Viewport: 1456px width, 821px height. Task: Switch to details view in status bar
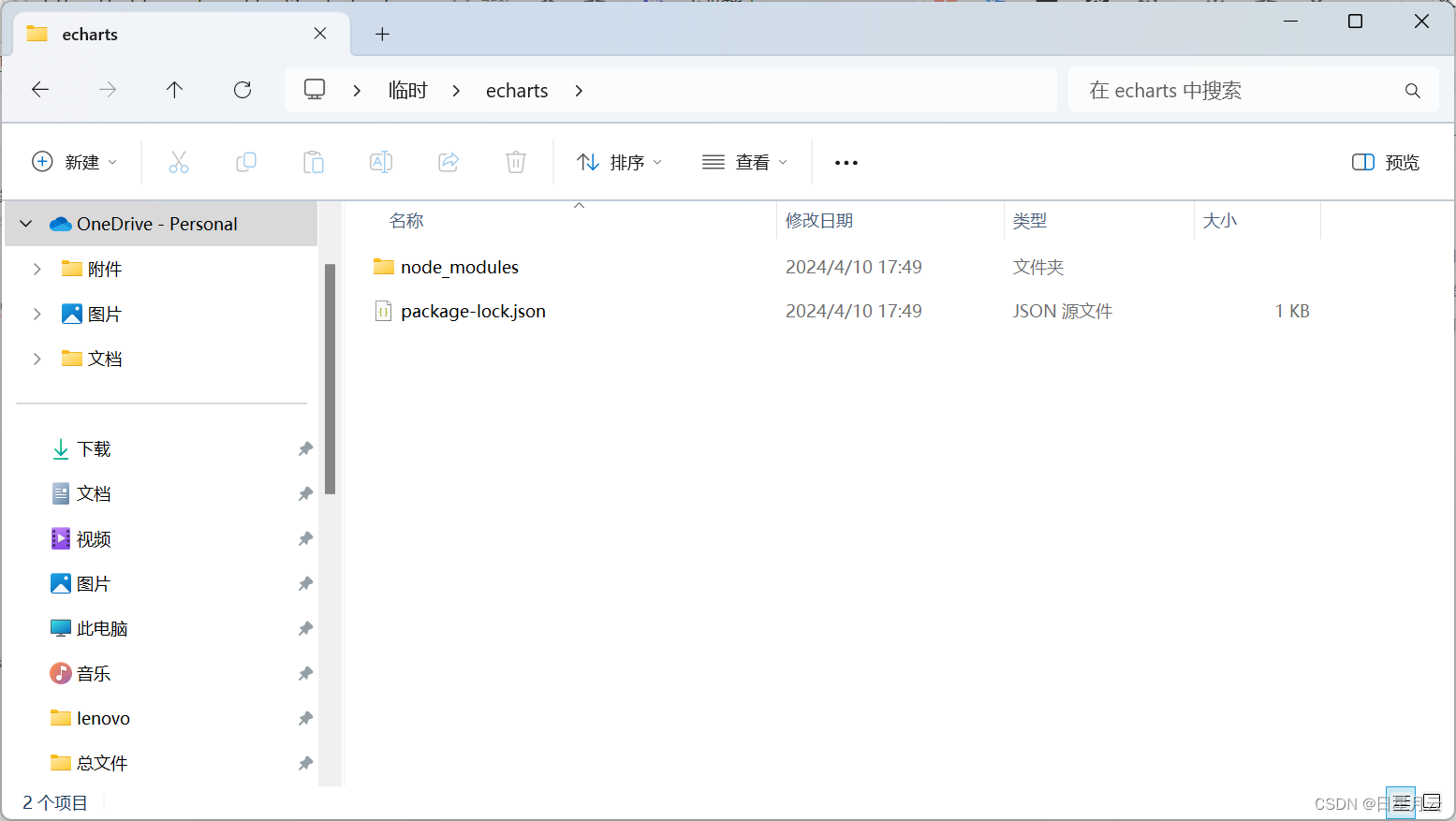click(x=1402, y=802)
